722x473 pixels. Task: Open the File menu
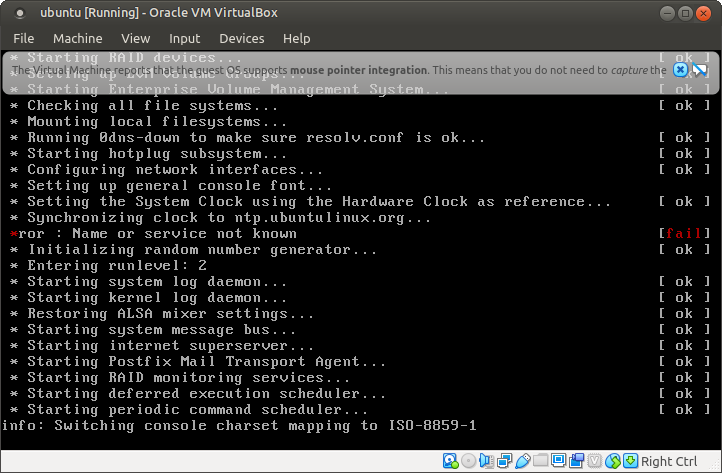tap(23, 38)
